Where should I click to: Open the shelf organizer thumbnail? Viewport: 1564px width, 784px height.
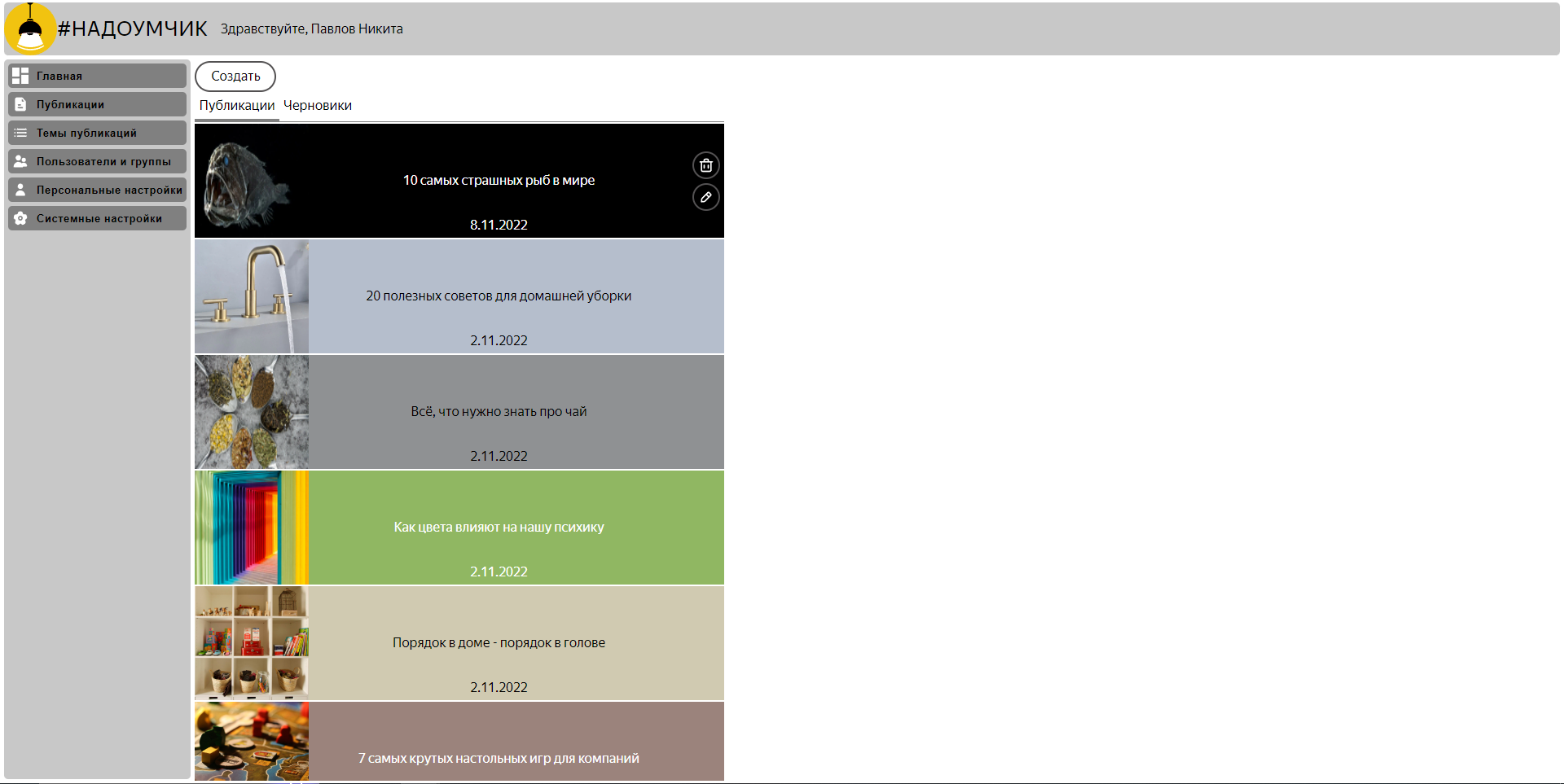pos(252,643)
